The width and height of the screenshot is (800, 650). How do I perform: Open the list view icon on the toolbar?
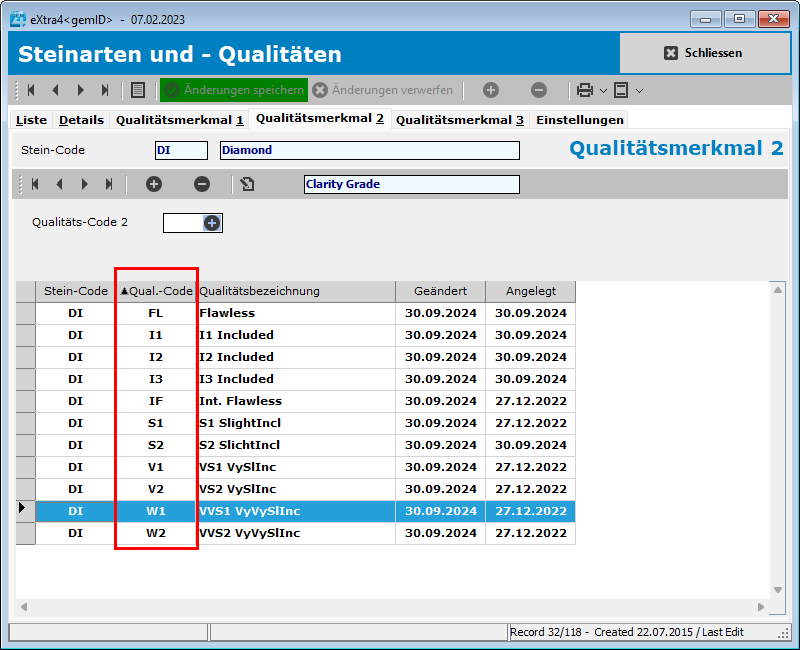tap(137, 91)
